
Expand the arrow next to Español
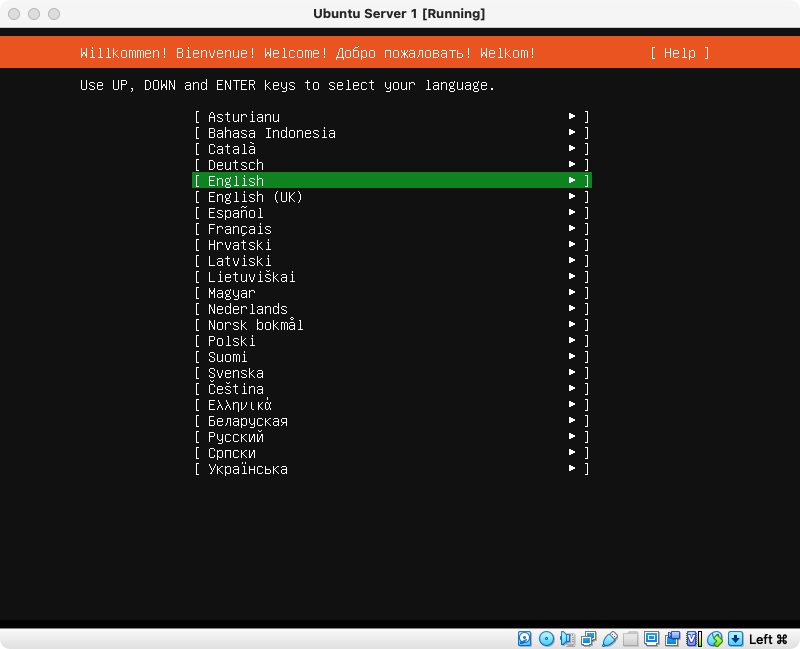(x=572, y=213)
